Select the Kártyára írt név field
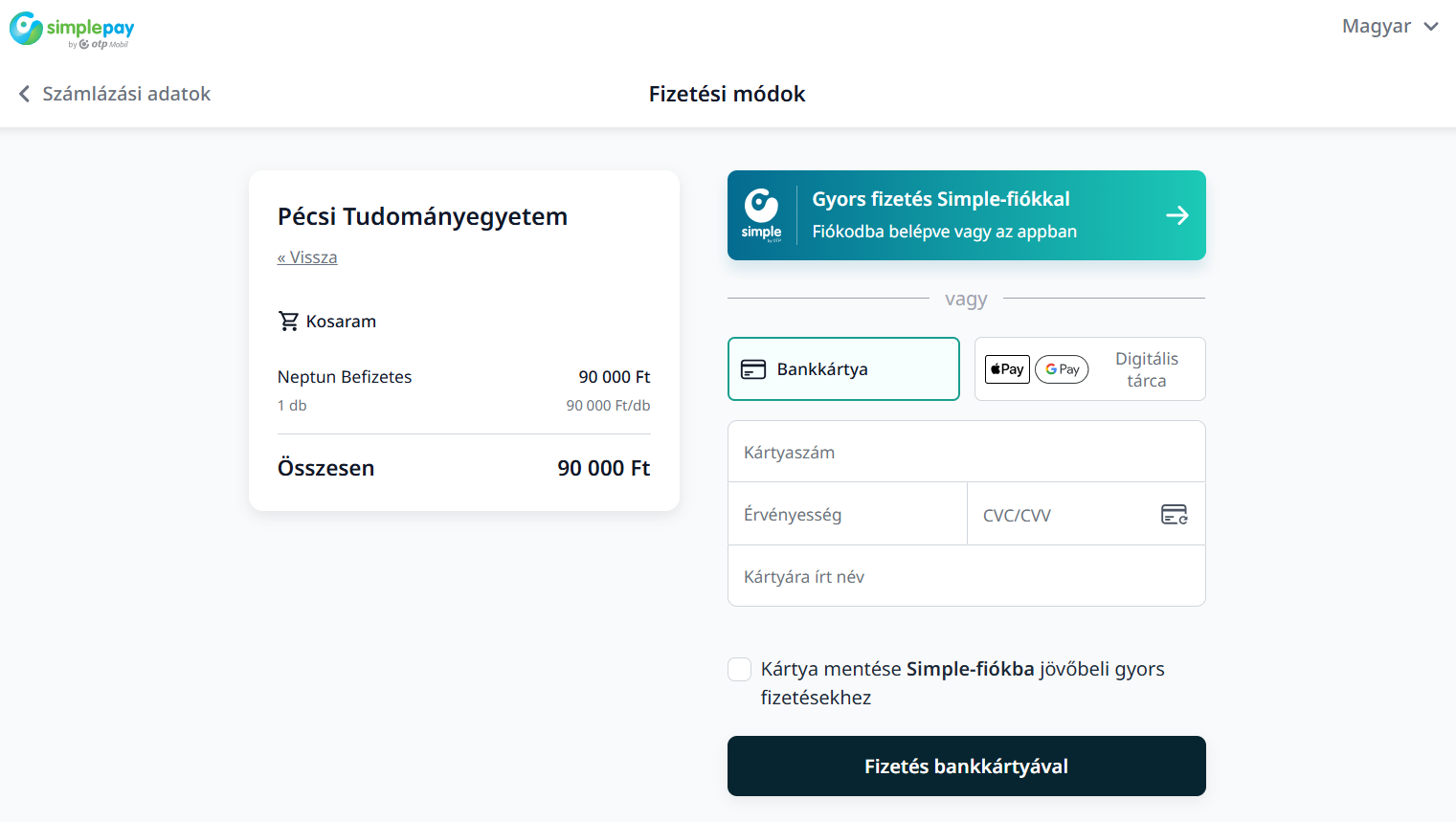Screen dimensions: 1456x822 [x=966, y=577]
